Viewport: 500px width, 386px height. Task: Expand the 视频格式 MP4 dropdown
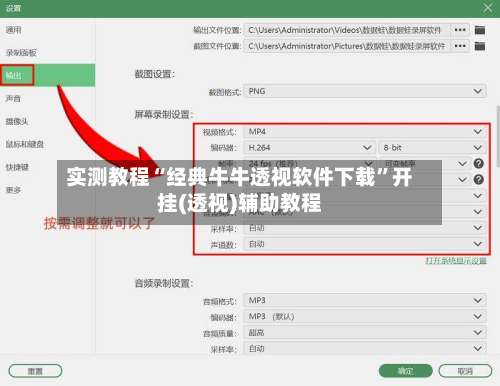365,132
